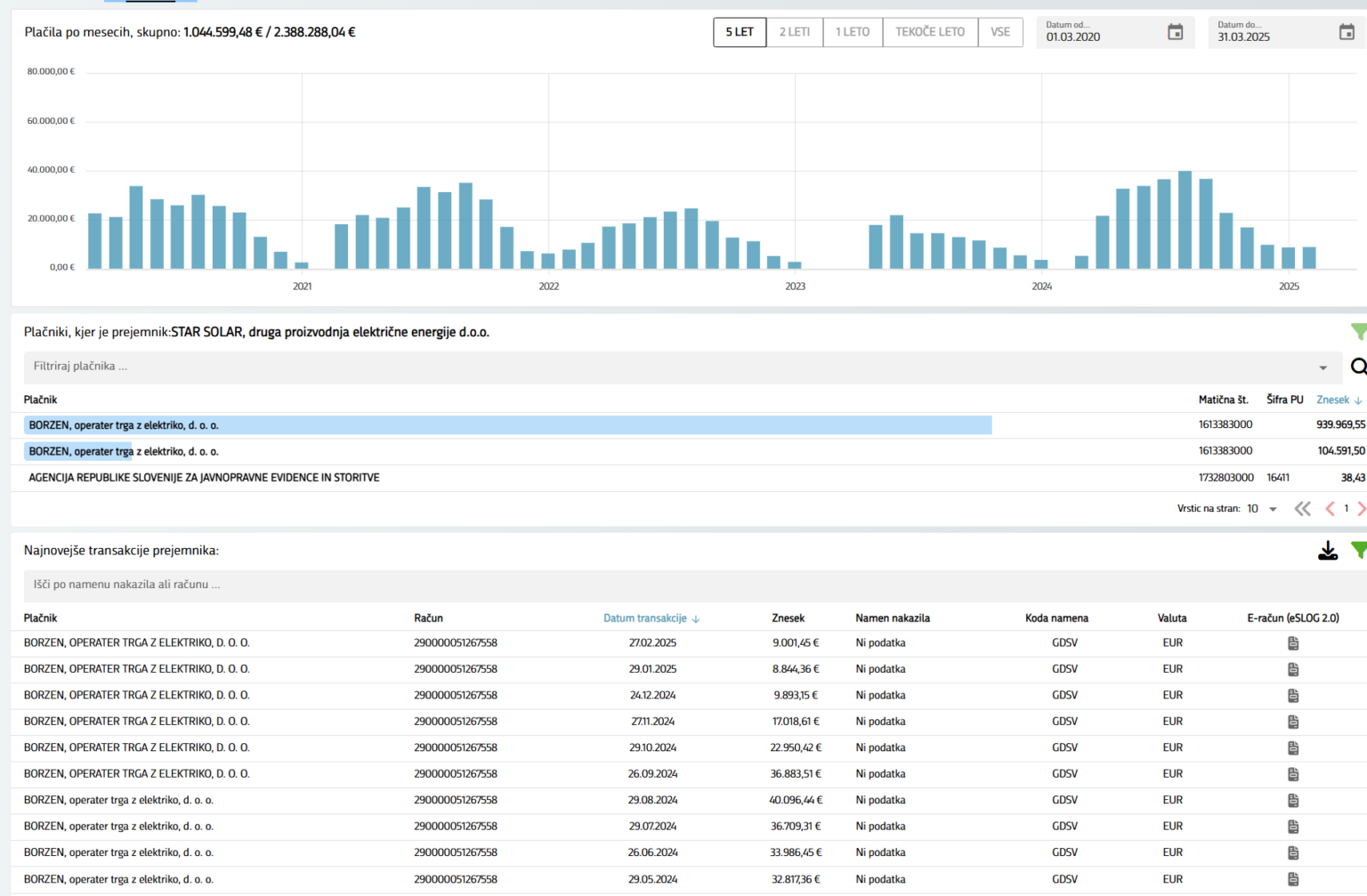The image size is (1367, 896).
Task: Open e-račun document for 24.12.2024 transaction
Action: [x=1293, y=696]
